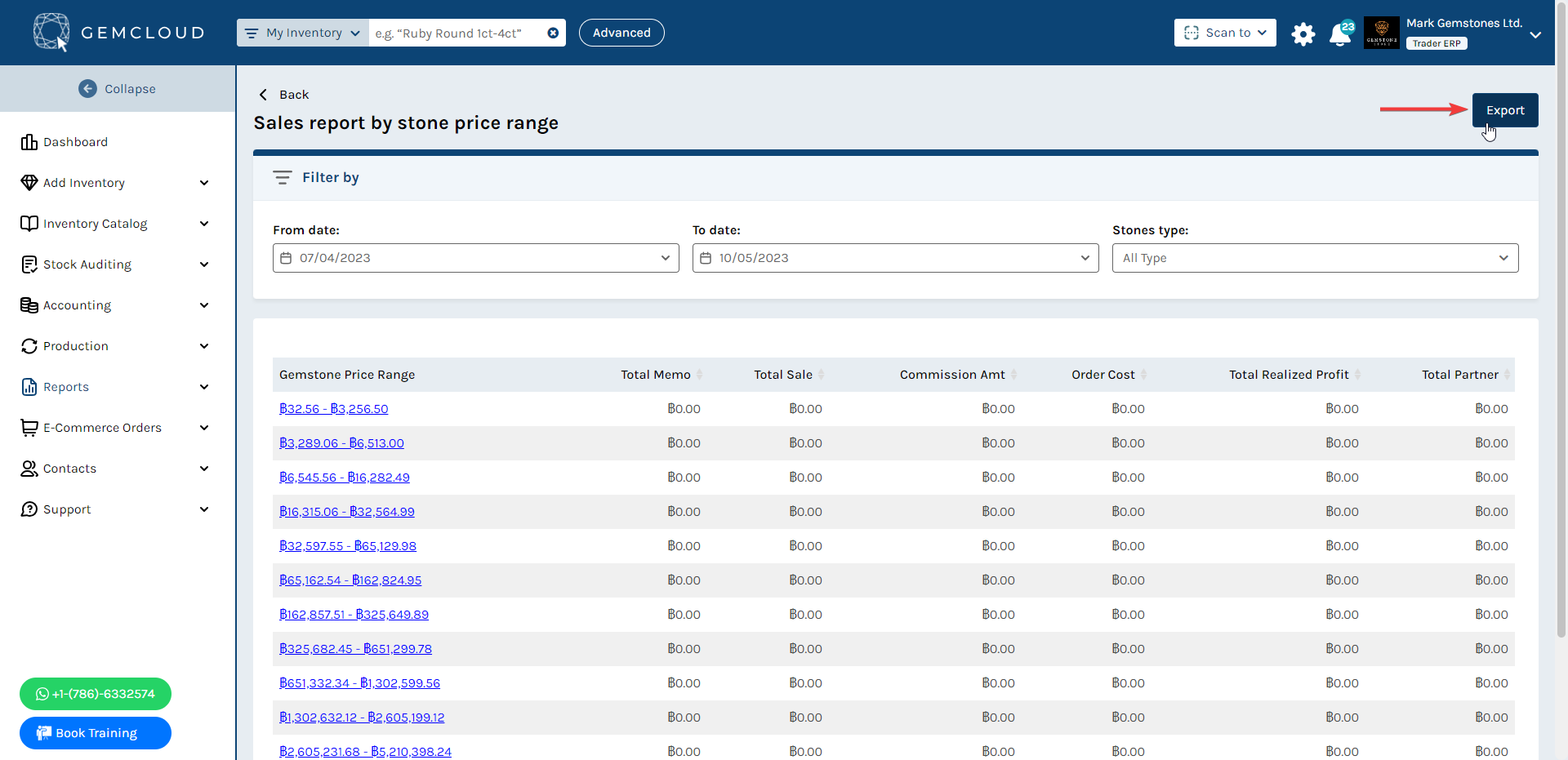Open price range ฿32.56 - ฿3,256.50
The width and height of the screenshot is (1568, 760).
[333, 409]
